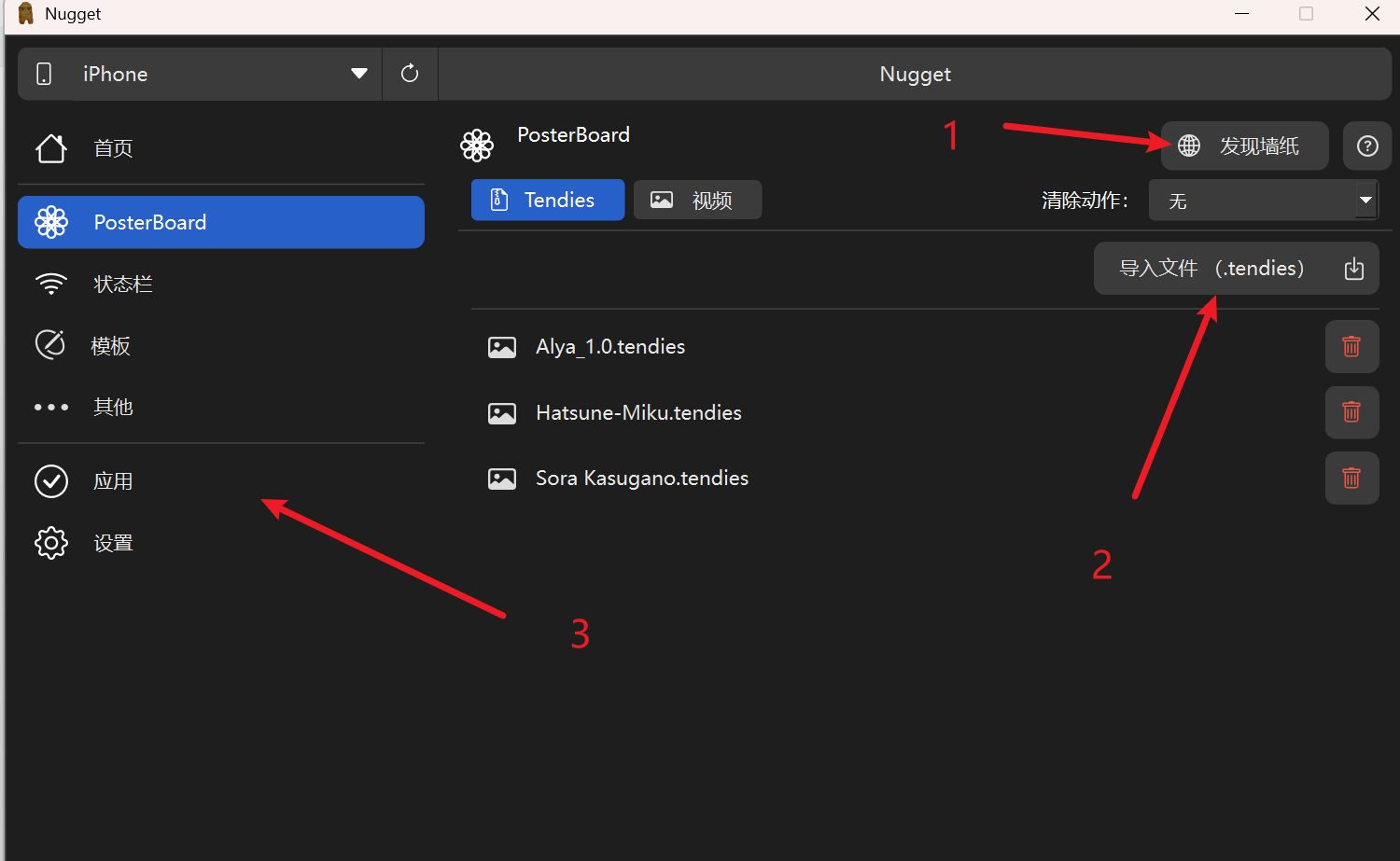
Task: Close the Nugget window
Action: (1372, 14)
